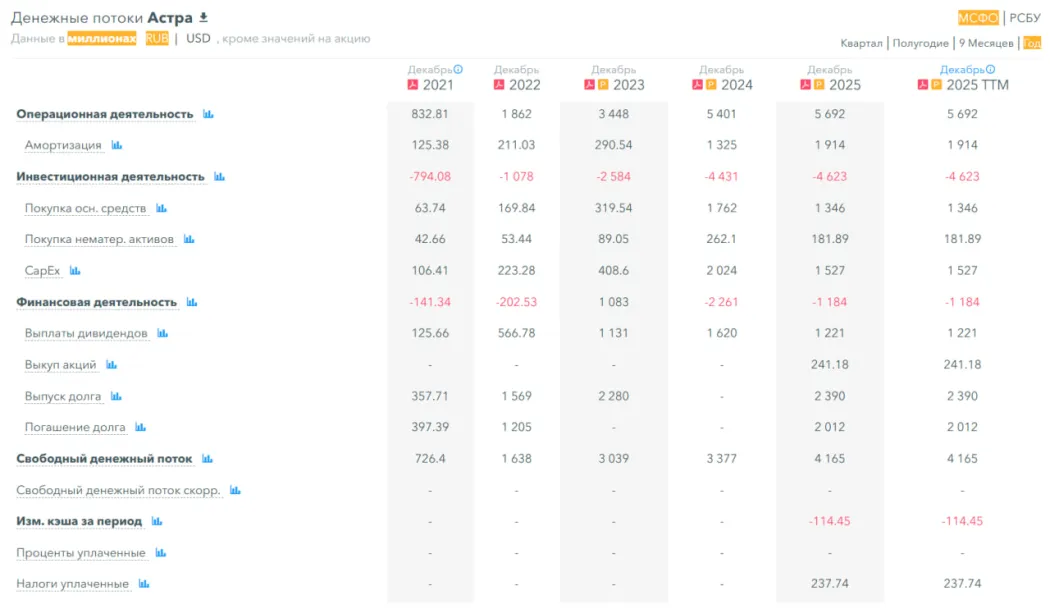Image resolution: width=1050 pixels, height=609 pixels.
Task: Click the Погашение долга row label
Action: [75, 428]
